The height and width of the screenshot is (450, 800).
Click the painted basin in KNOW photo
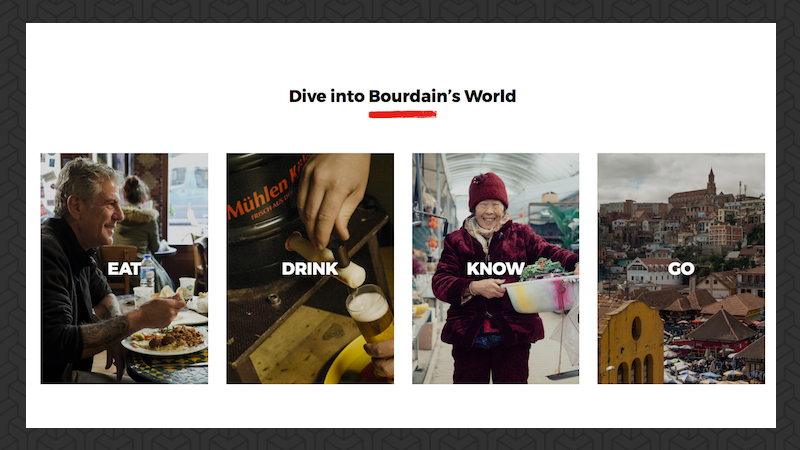pos(541,293)
